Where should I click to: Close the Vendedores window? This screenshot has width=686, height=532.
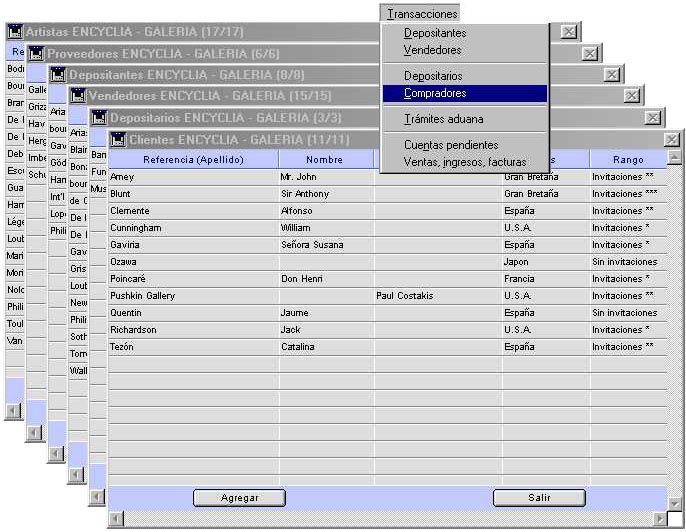coord(632,95)
